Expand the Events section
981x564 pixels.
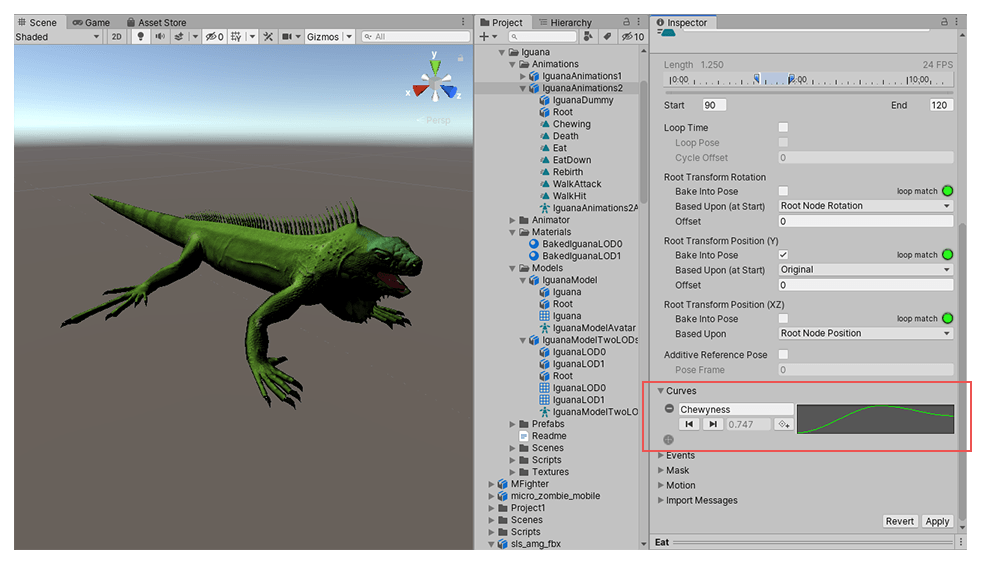pos(680,455)
